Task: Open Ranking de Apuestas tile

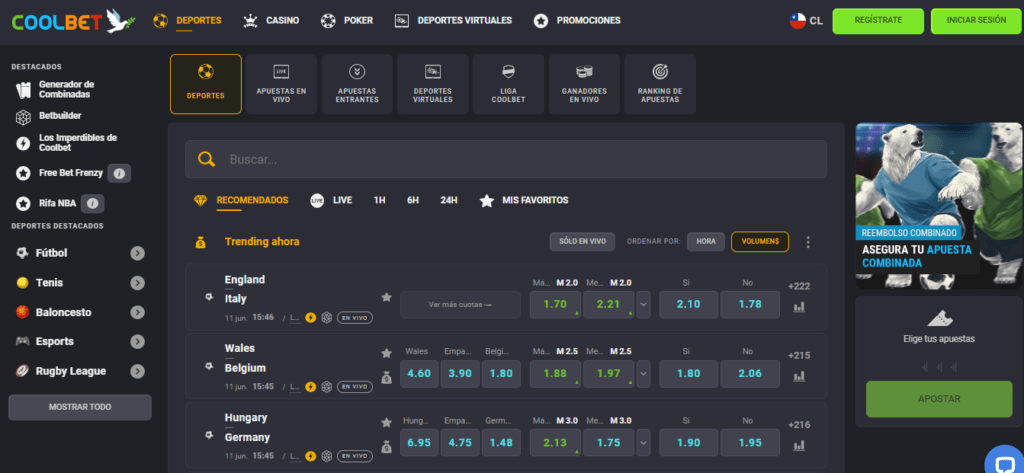Action: 659,84
